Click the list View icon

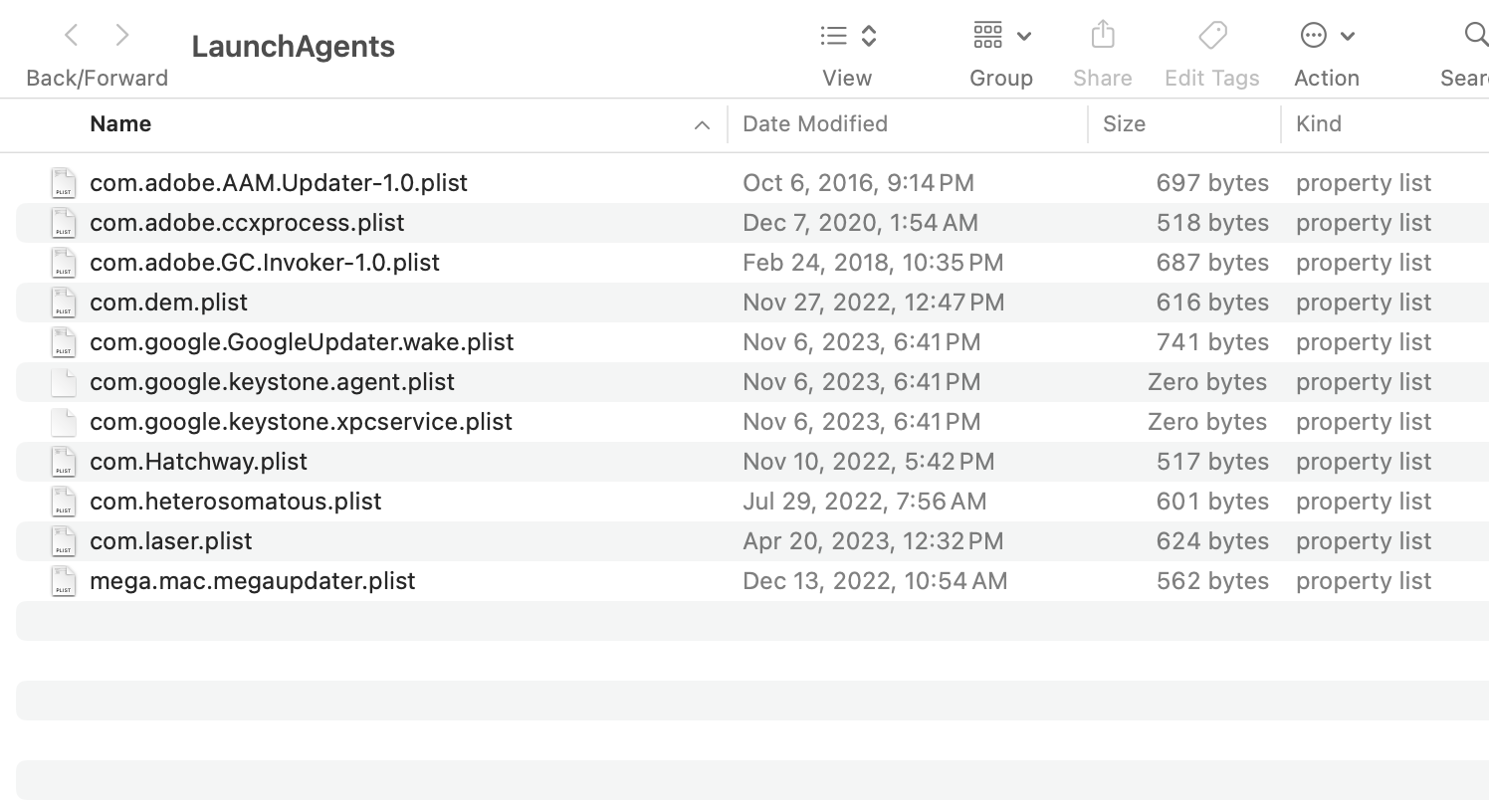point(834,37)
